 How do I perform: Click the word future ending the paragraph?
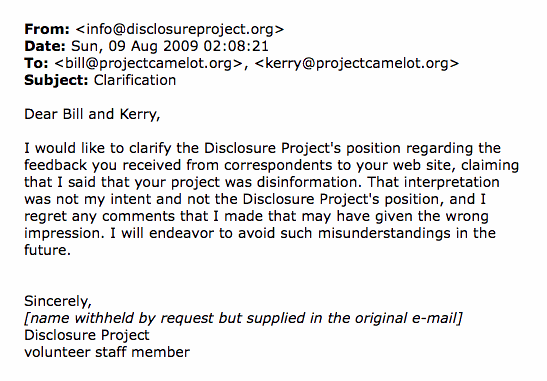pos(47,250)
